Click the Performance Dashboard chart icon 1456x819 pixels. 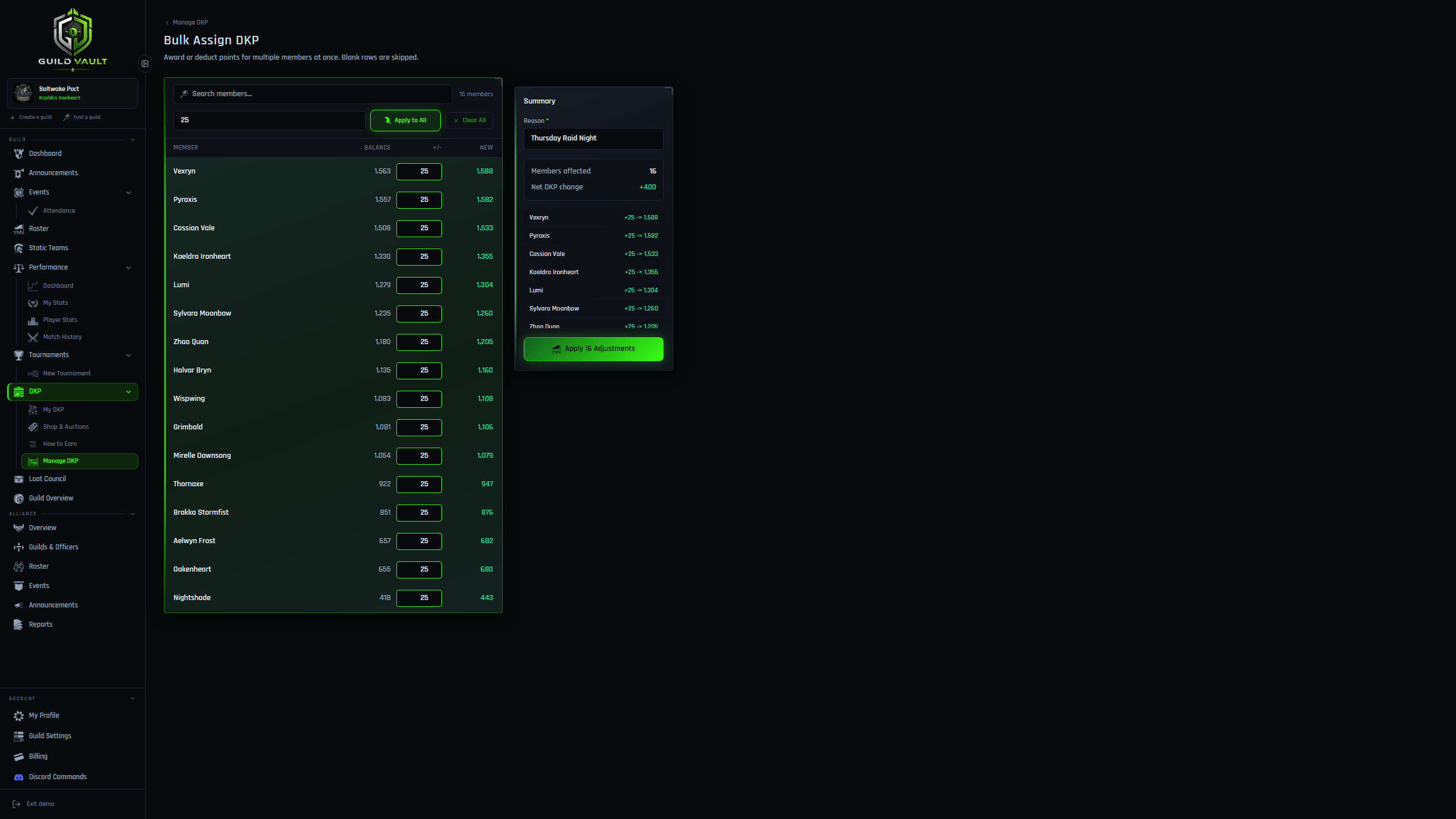click(x=33, y=286)
